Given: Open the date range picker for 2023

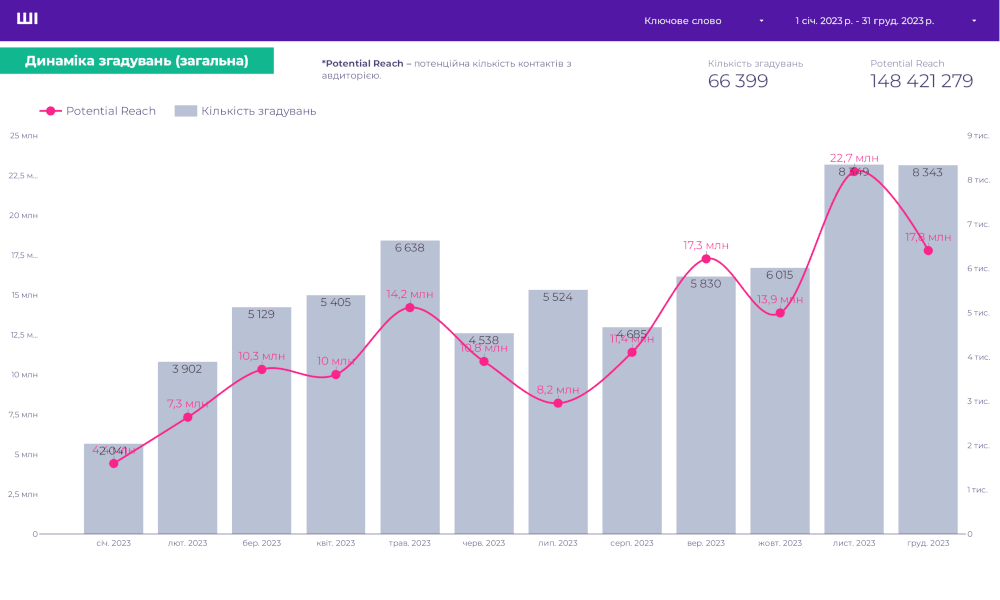Looking at the screenshot, I should [885, 21].
